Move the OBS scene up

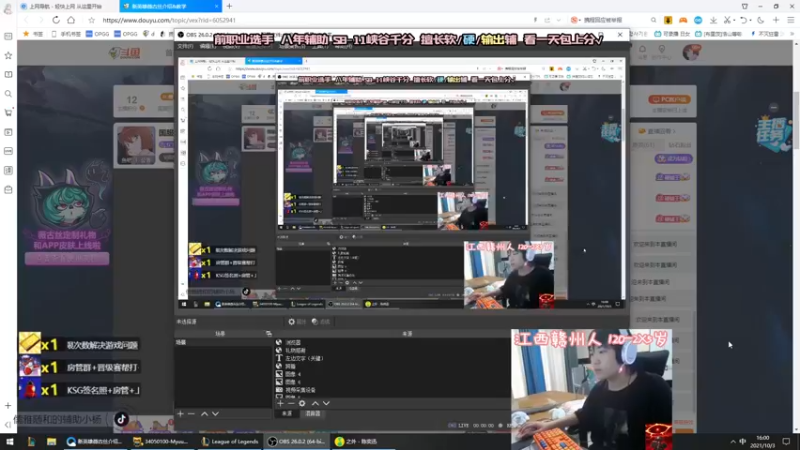[204, 414]
